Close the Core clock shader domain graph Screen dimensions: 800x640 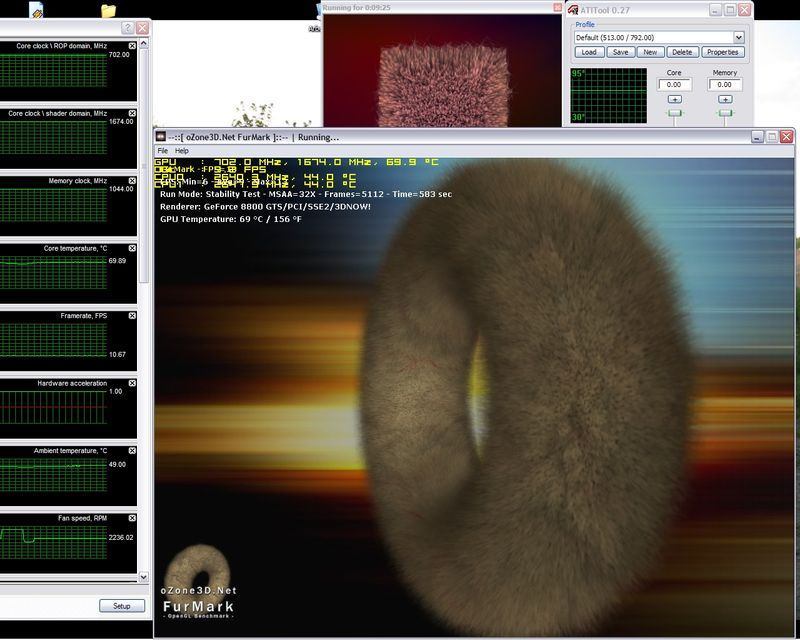tap(132, 113)
